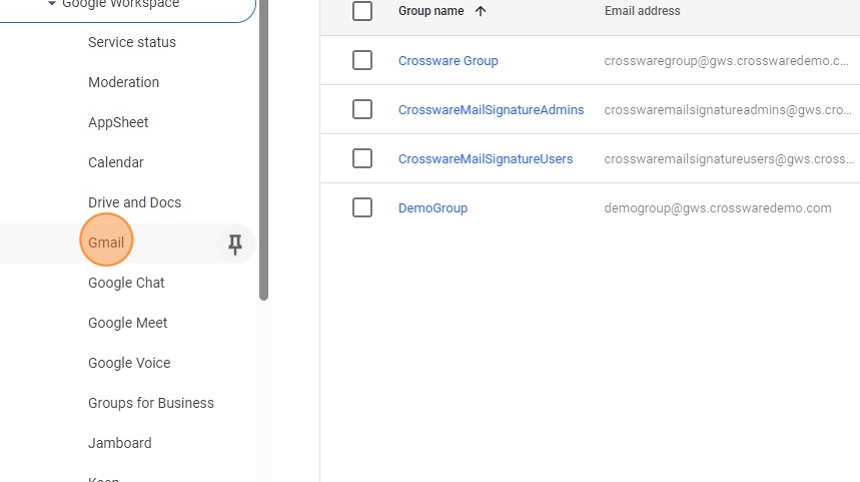Collapse the Google Workspace tree expander

51,4
